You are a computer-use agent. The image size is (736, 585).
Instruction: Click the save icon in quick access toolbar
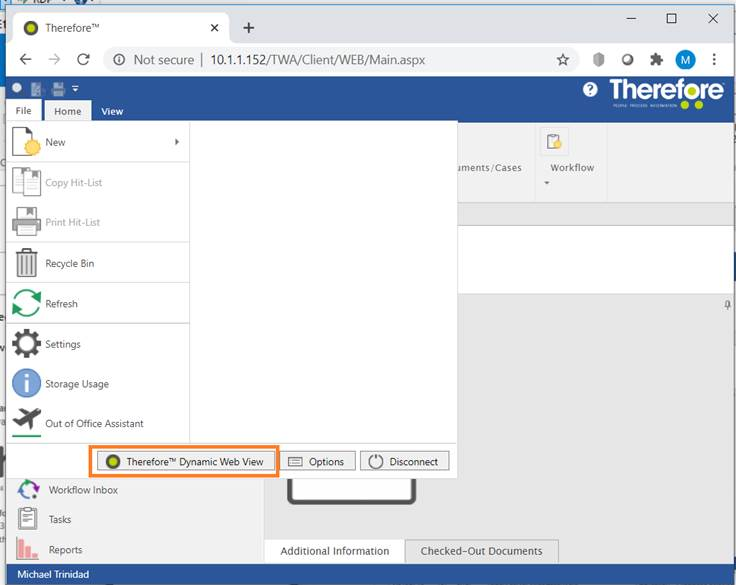click(58, 89)
